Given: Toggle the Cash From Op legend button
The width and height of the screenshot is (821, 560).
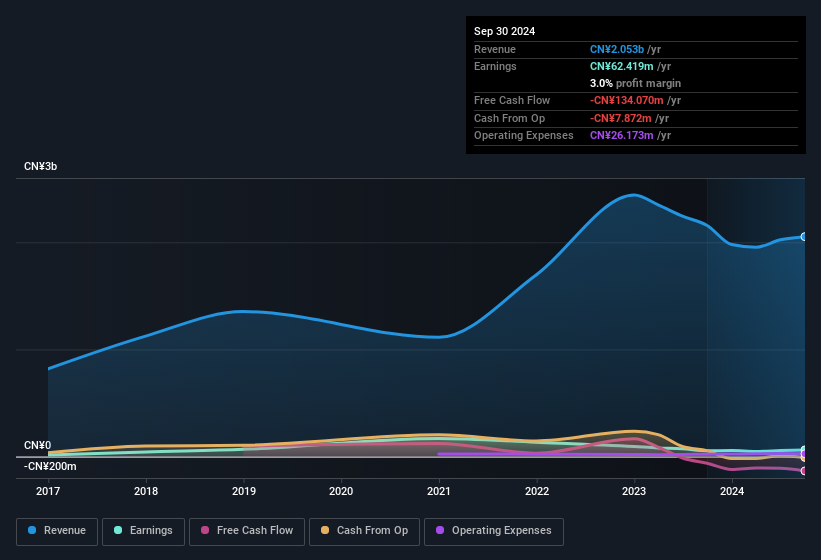Looking at the screenshot, I should pyautogui.click(x=364, y=531).
